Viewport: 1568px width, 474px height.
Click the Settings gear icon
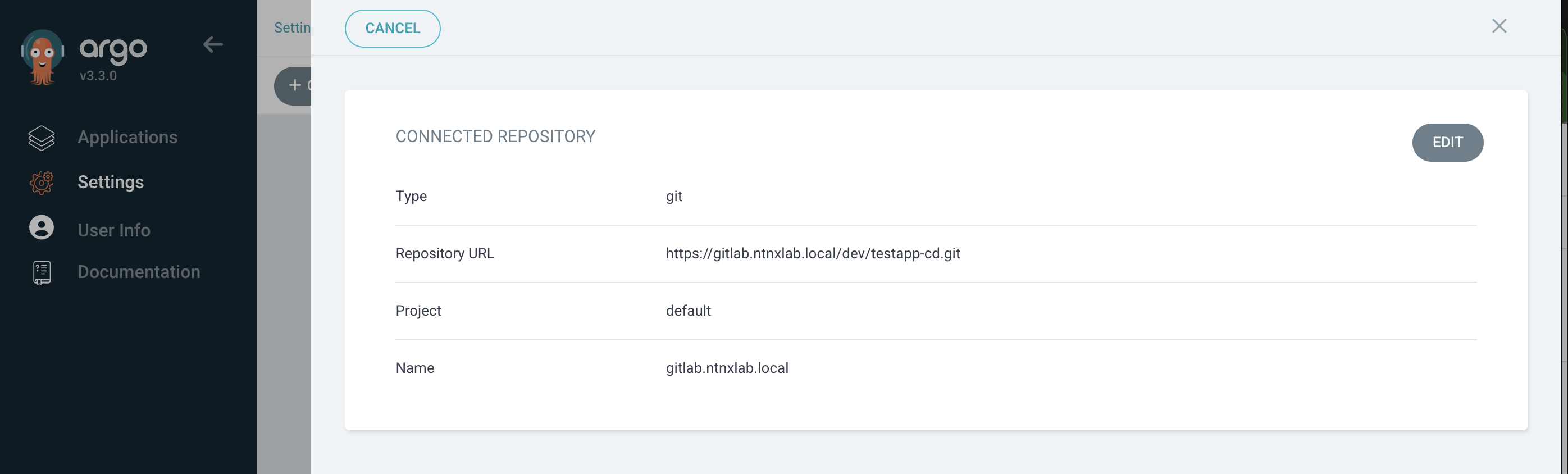coord(42,183)
